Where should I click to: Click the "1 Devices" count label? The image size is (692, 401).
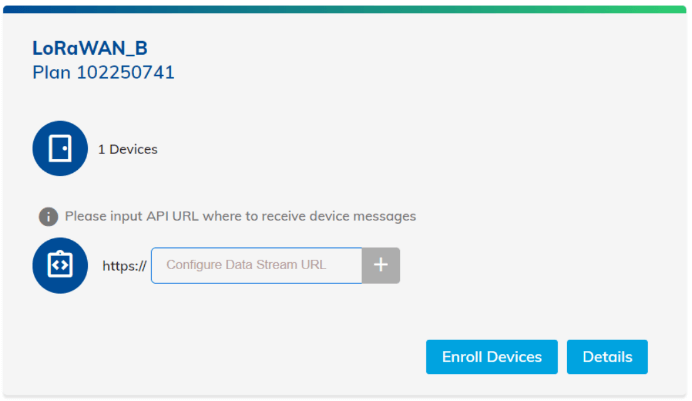click(x=127, y=150)
